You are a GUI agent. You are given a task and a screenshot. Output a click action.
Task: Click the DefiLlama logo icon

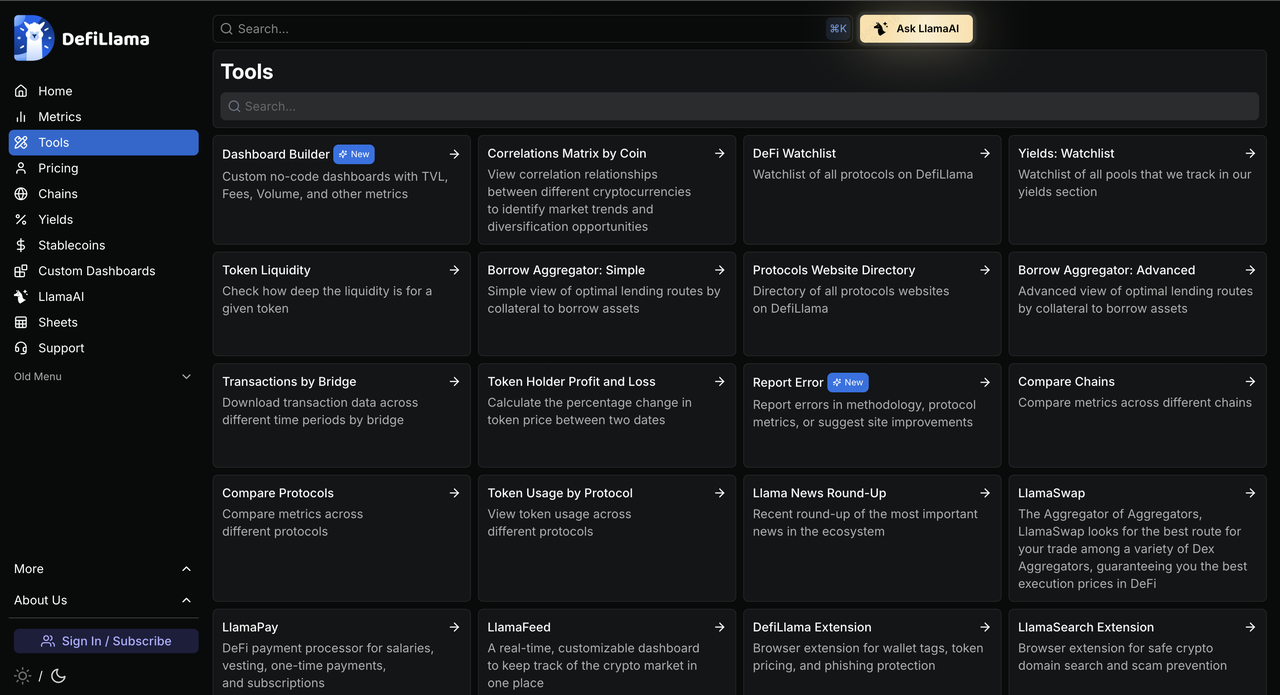(33, 38)
